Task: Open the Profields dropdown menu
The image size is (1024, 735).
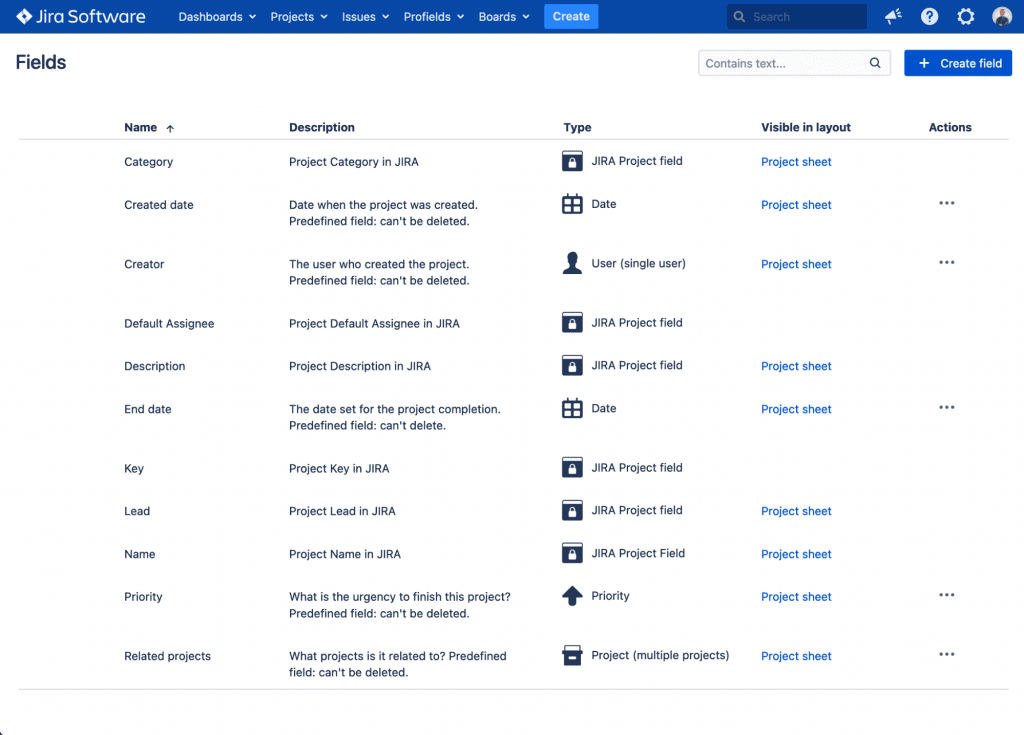Action: (x=433, y=17)
